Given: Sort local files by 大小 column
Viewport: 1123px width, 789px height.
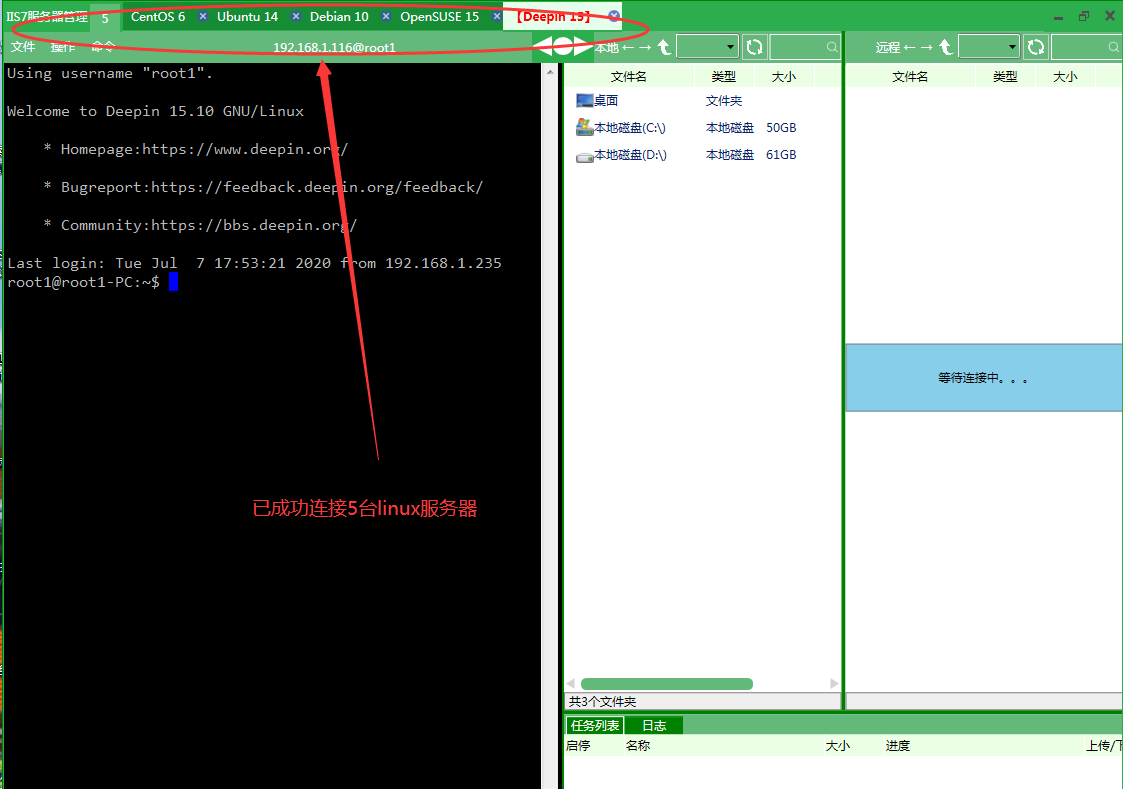Looking at the screenshot, I should click(784, 76).
